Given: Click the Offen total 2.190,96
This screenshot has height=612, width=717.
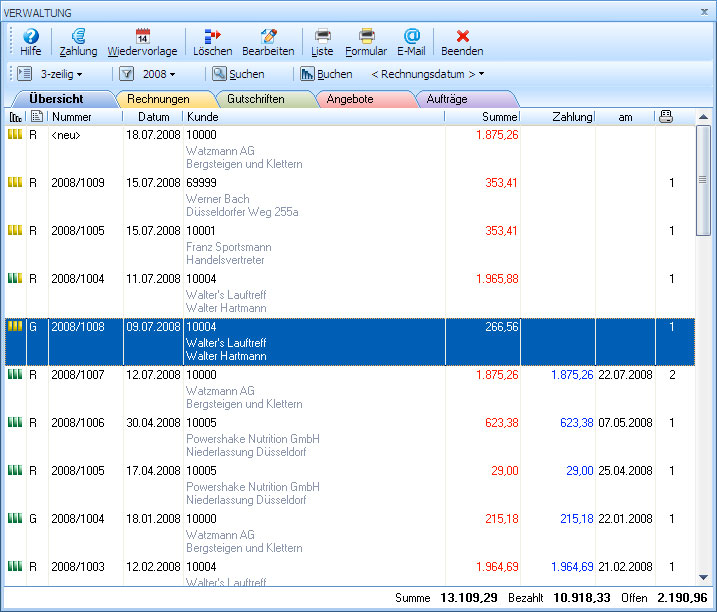Looking at the screenshot, I should [682, 598].
